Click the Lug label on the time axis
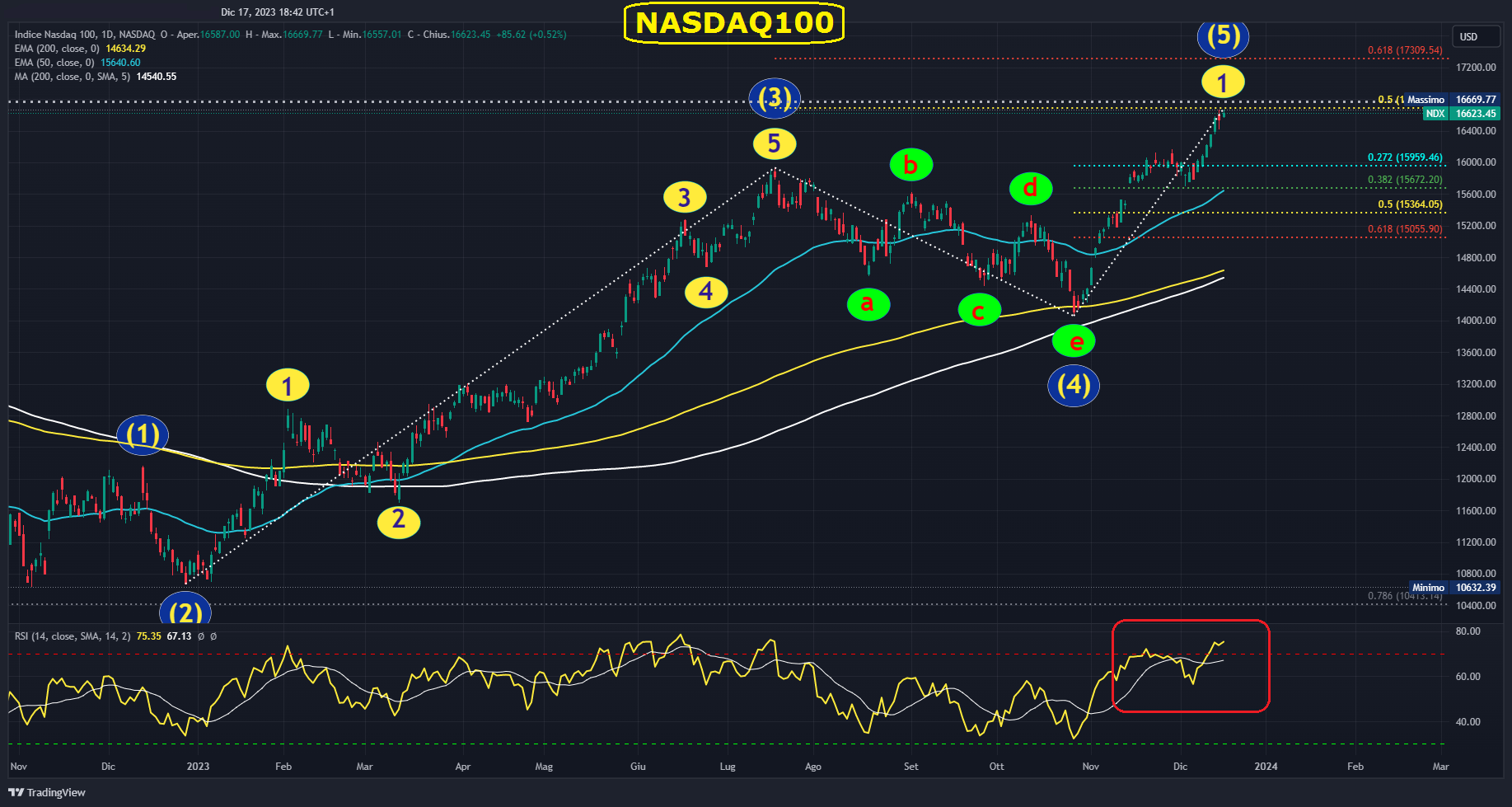 728,767
